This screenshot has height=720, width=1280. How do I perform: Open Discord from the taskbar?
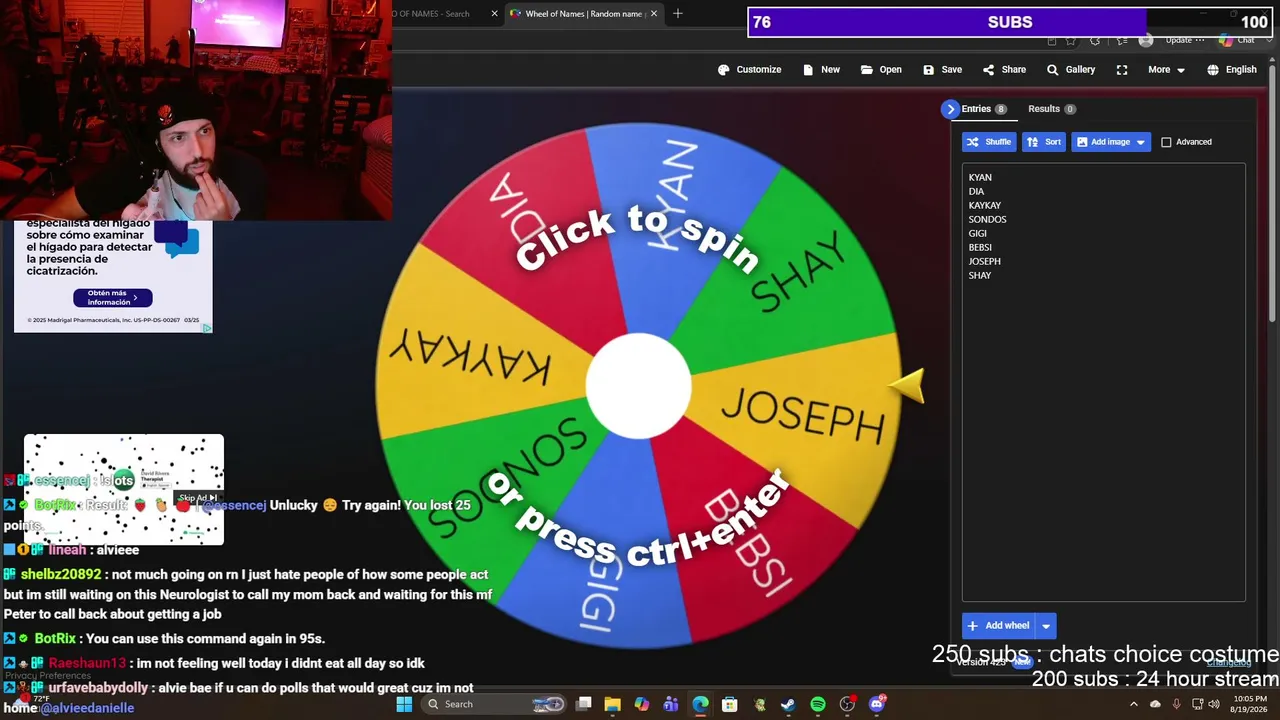[x=877, y=704]
